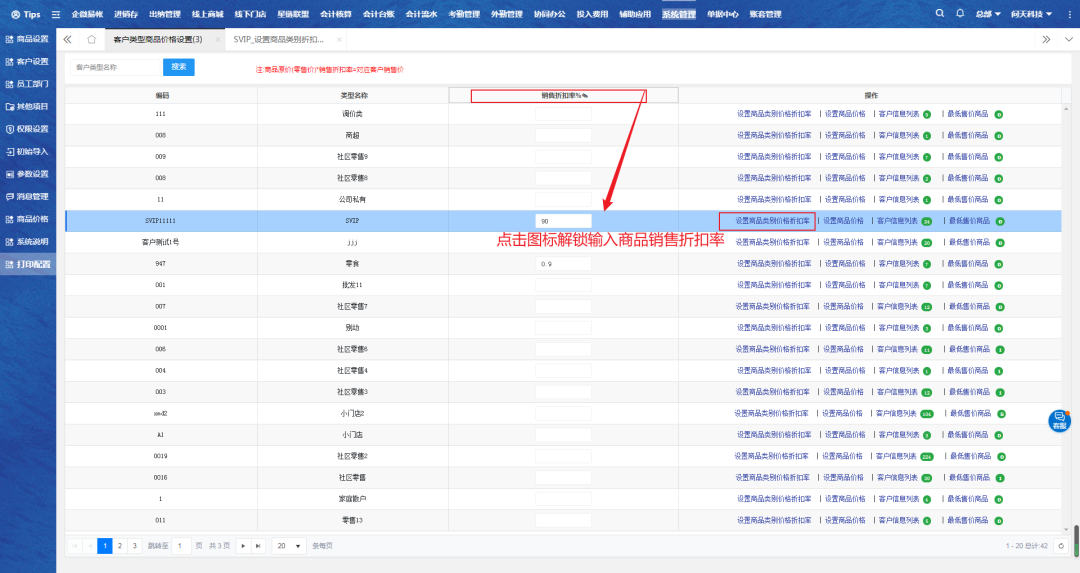This screenshot has width=1080, height=573.
Task: Toggle the hamburger menu next to Tips
Action: [55, 14]
